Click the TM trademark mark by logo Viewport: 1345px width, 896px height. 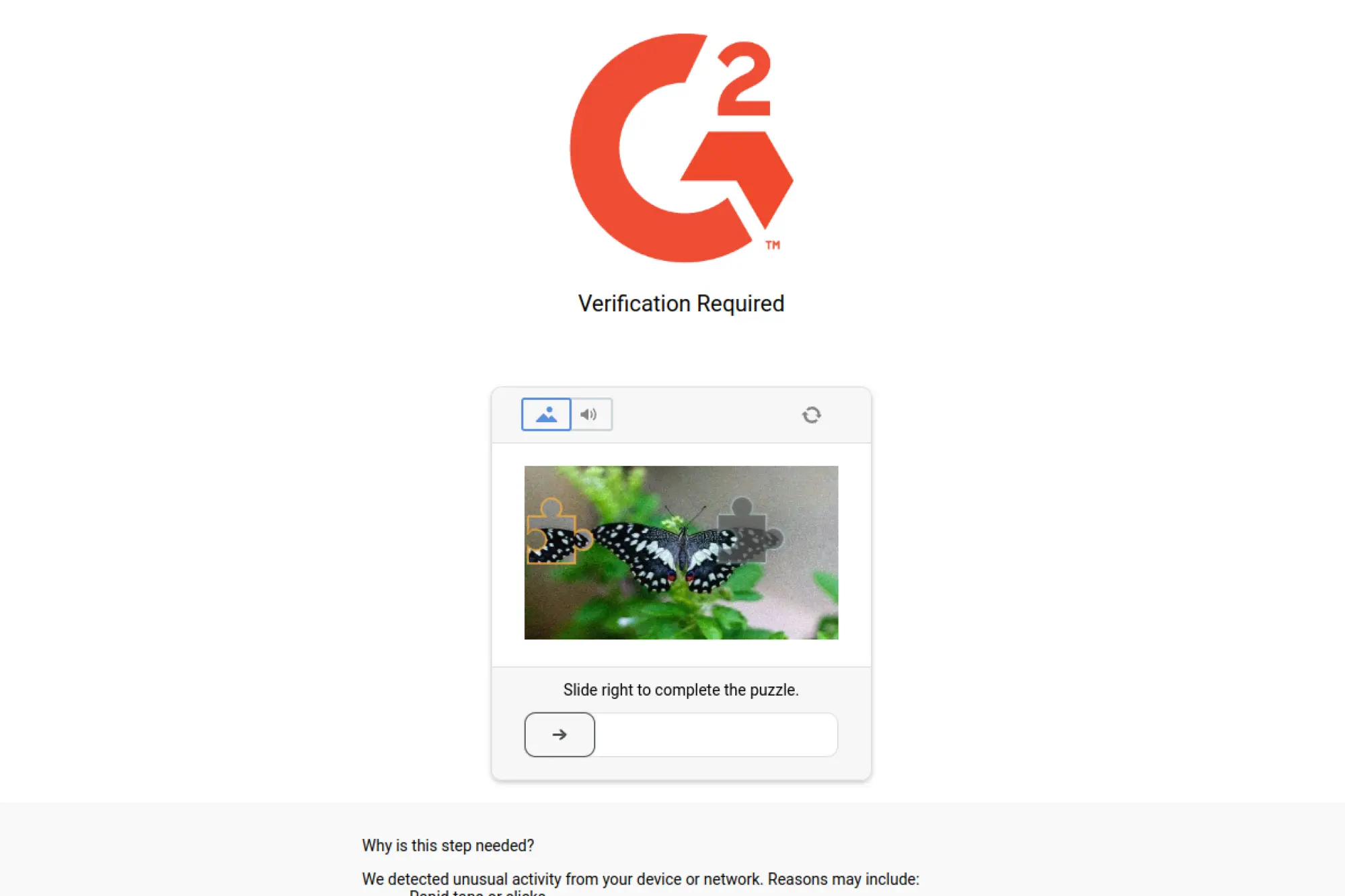(773, 245)
